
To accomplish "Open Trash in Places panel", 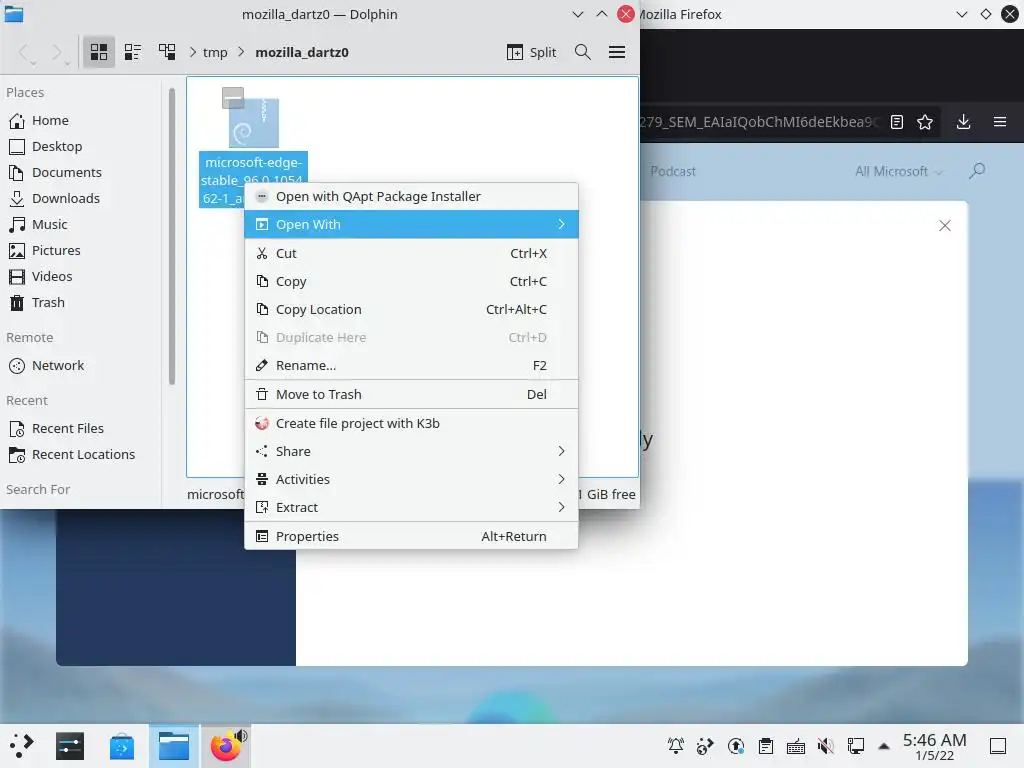I will coord(48,303).
